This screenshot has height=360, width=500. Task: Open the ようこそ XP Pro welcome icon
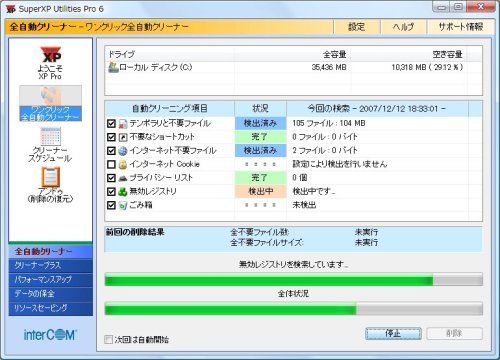(50, 55)
